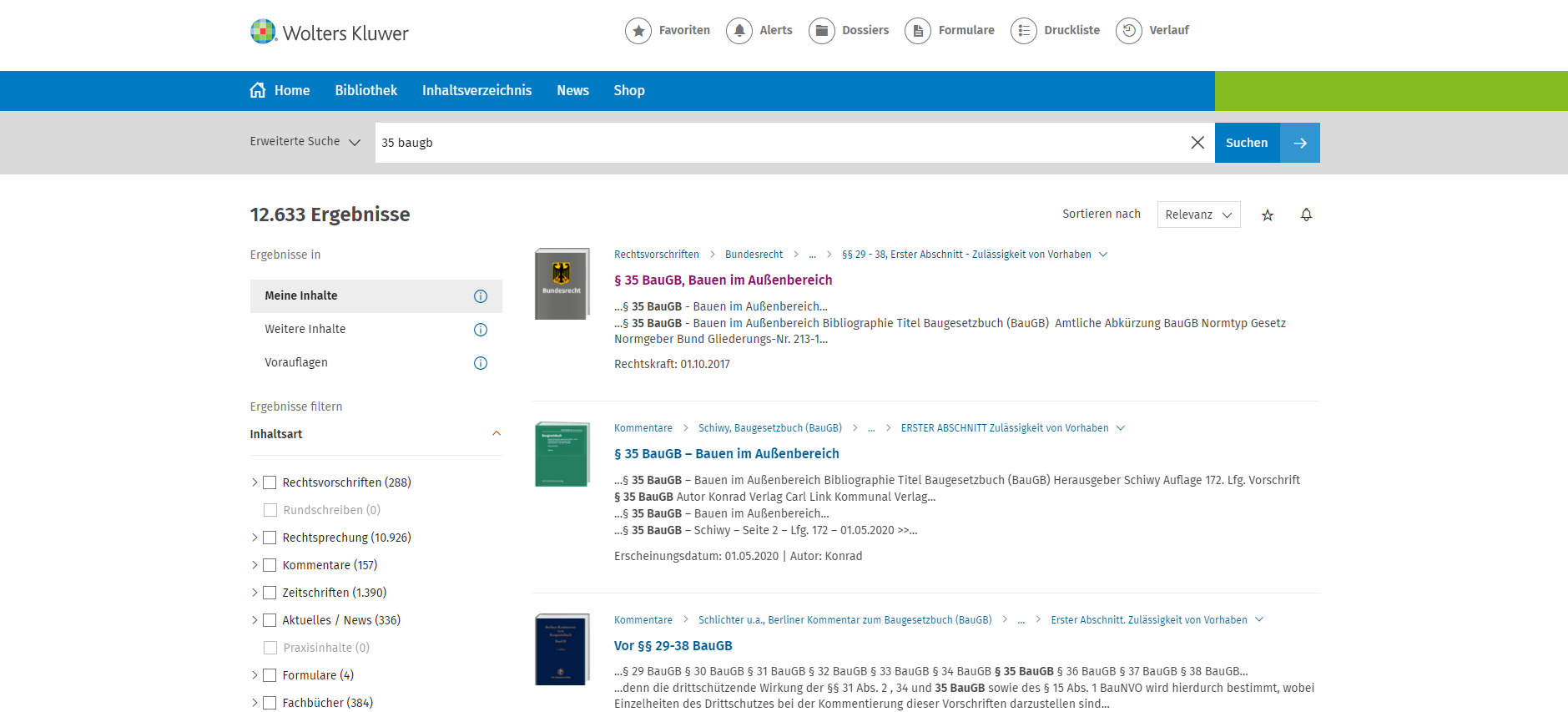Open the Druckliste list icon
This screenshot has width=1568, height=712.
click(x=1023, y=31)
